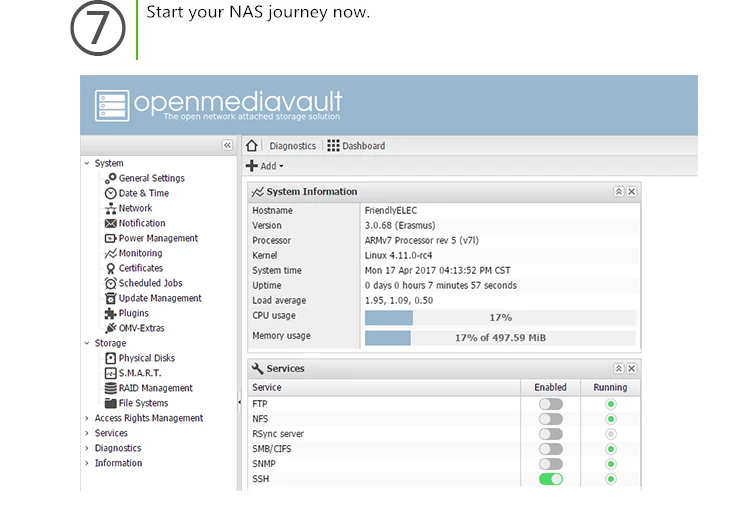Screen dimensions: 740x515
Task: Click the Memory usage progress bar
Action: pyautogui.click(x=500, y=338)
